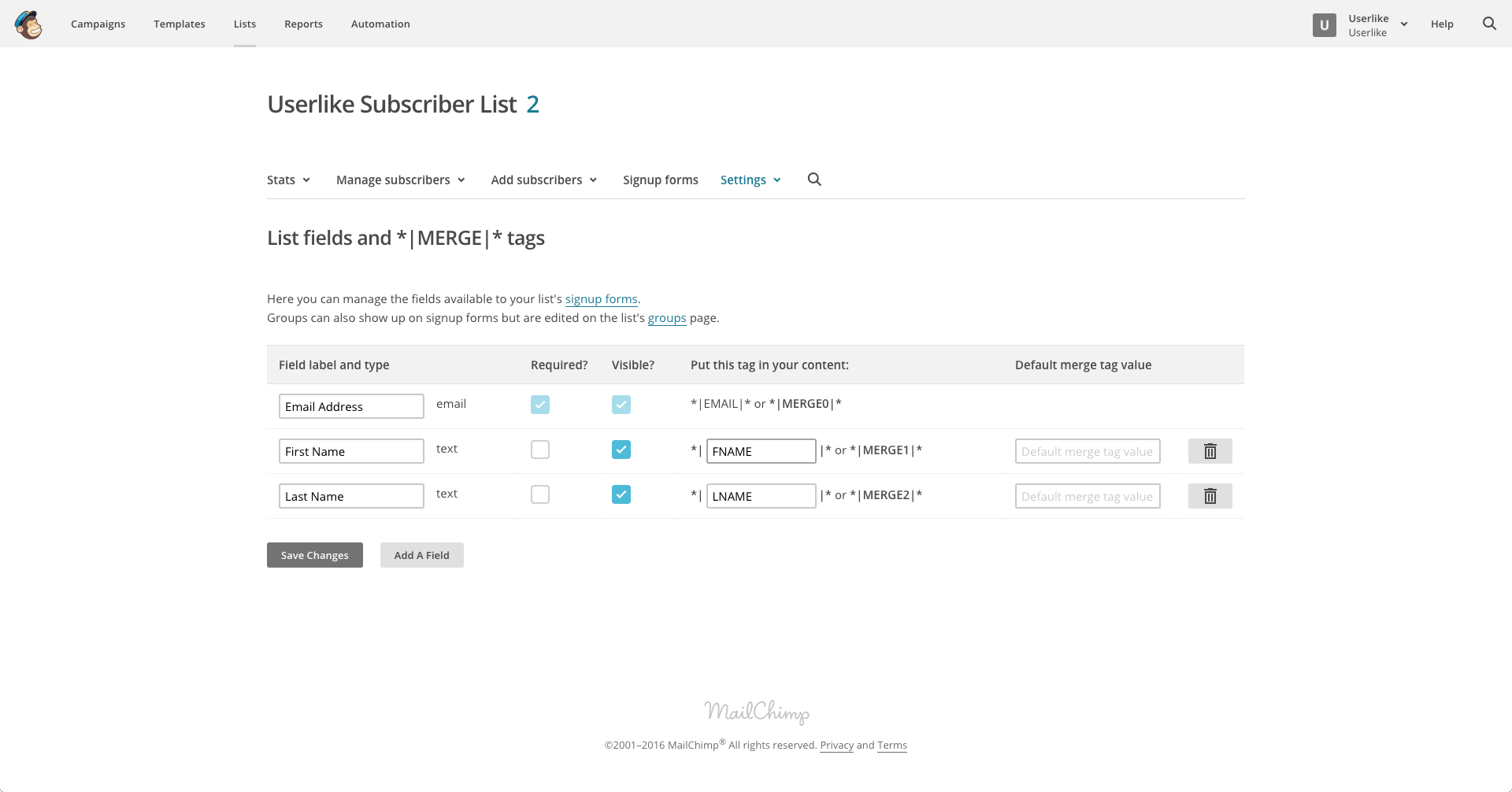Expand the Add subscribers menu
The height and width of the screenshot is (792, 1512).
pyautogui.click(x=543, y=180)
